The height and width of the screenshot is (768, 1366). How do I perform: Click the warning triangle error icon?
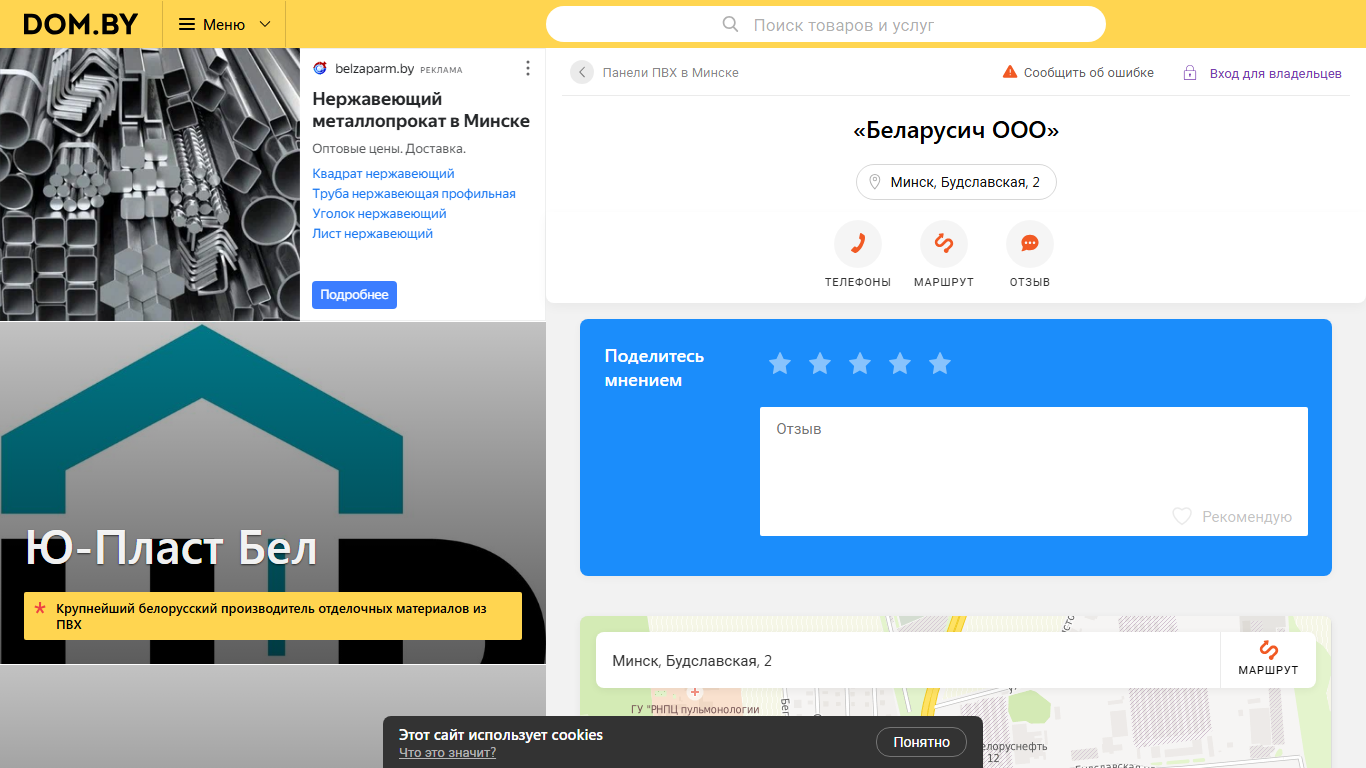tap(1010, 72)
